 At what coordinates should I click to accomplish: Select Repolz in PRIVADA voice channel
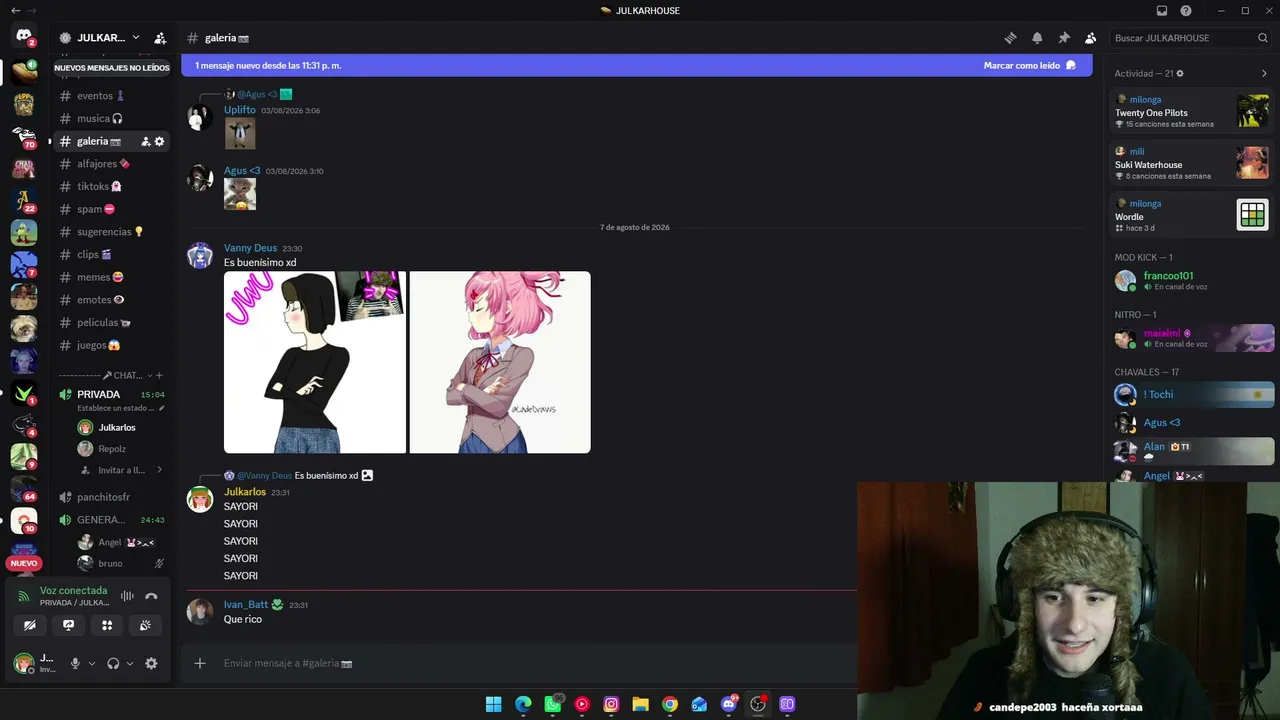[x=118, y=449]
